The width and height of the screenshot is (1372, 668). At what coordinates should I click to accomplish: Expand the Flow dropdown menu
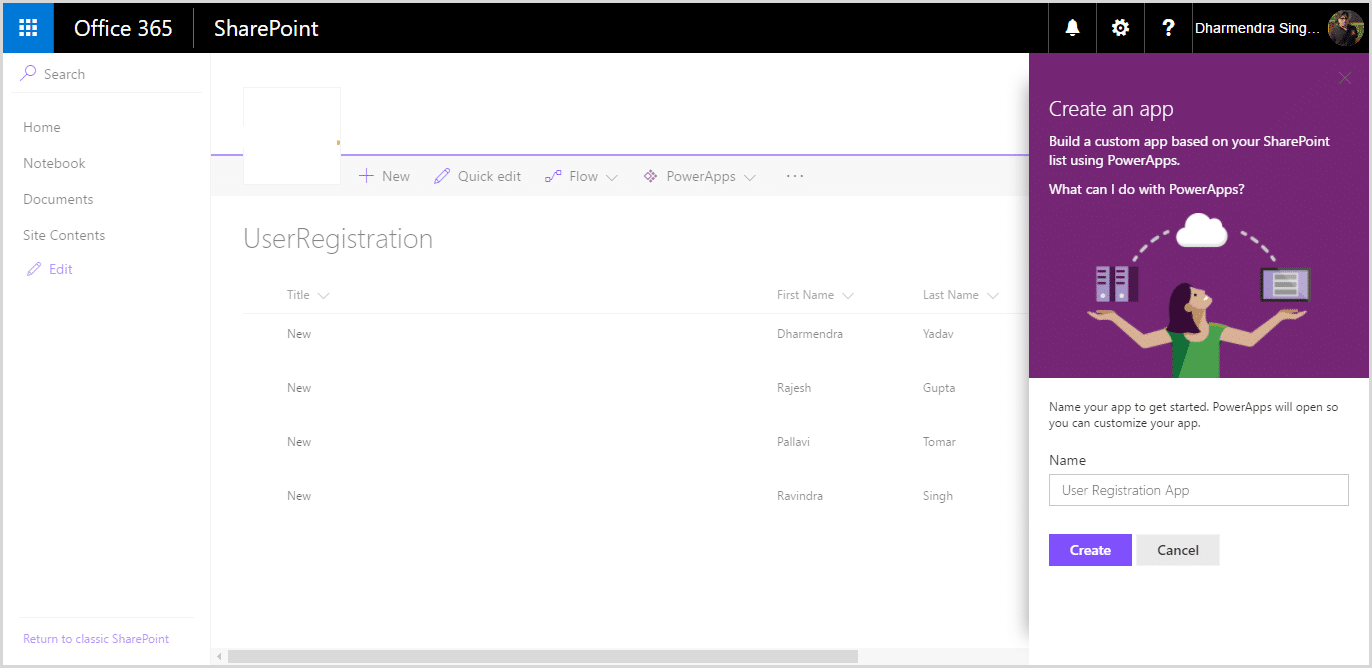[581, 176]
